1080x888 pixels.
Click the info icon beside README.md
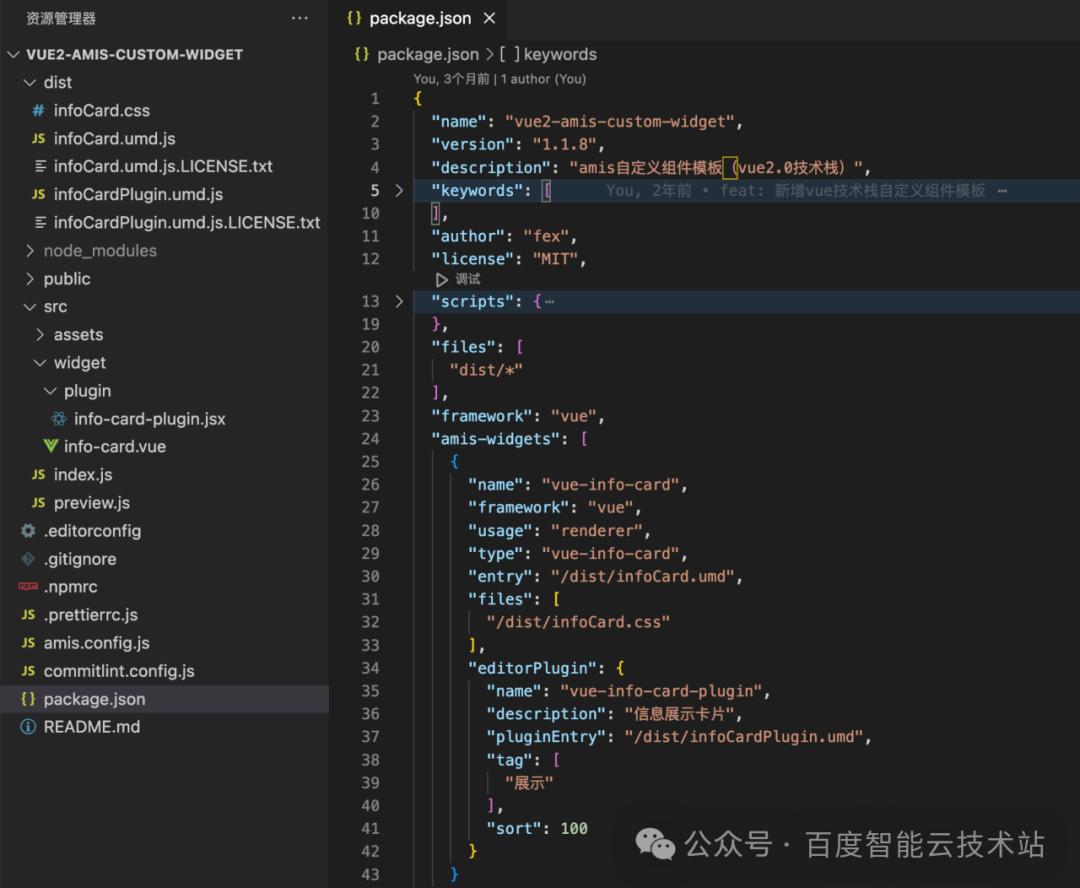(x=28, y=727)
